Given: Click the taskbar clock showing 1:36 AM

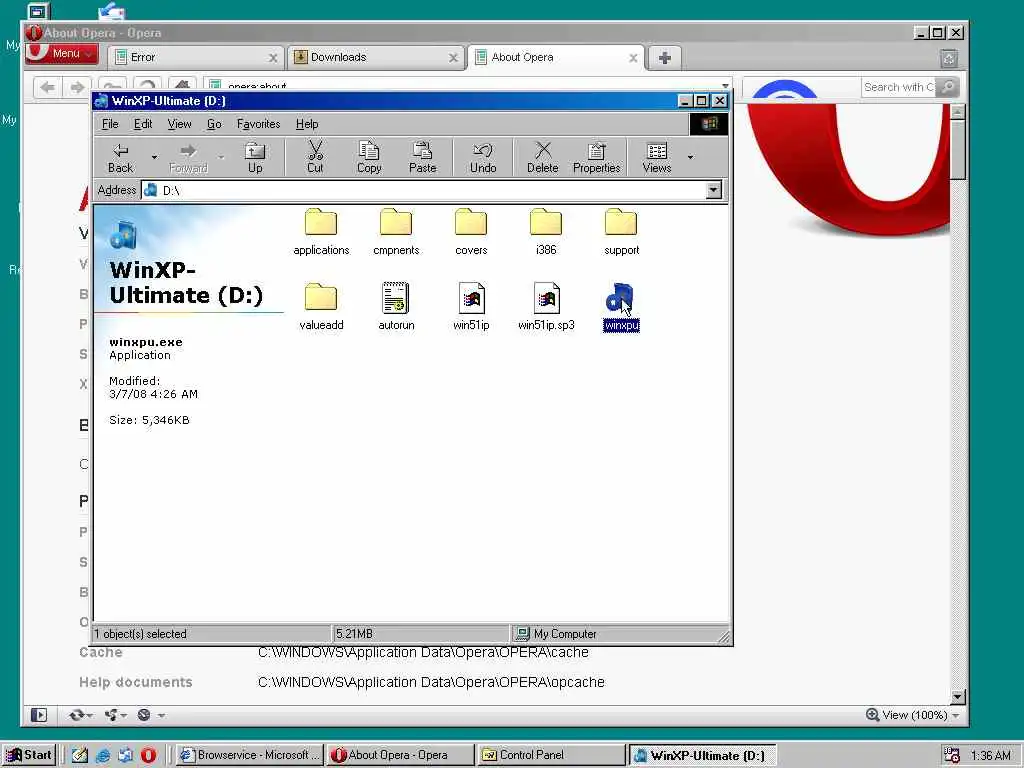Looking at the screenshot, I should pos(991,756).
